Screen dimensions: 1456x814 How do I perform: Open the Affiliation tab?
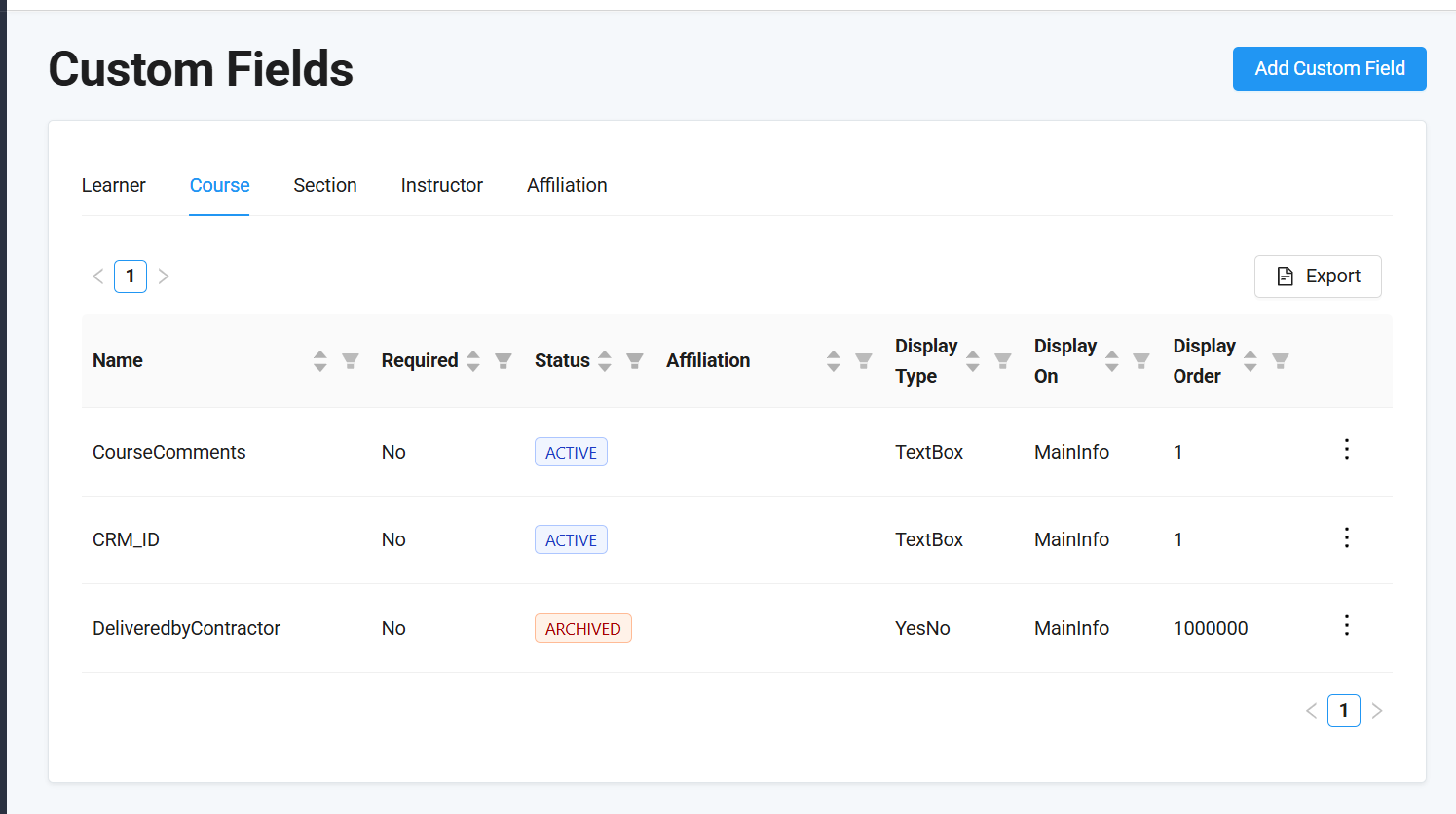(x=567, y=185)
